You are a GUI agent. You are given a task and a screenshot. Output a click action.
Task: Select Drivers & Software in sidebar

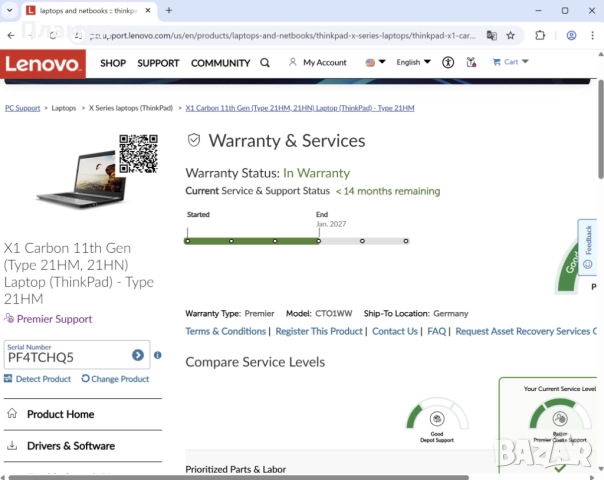(x=70, y=446)
